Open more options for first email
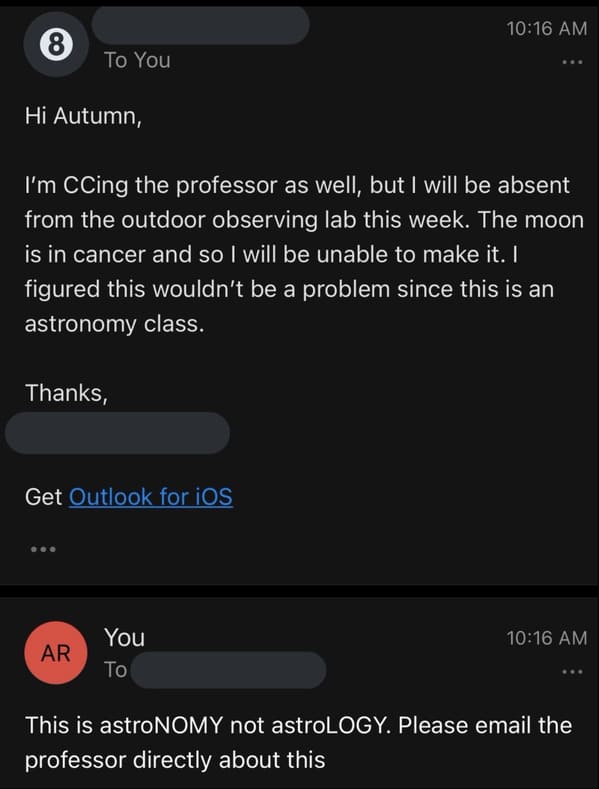The image size is (599, 789). tap(572, 62)
